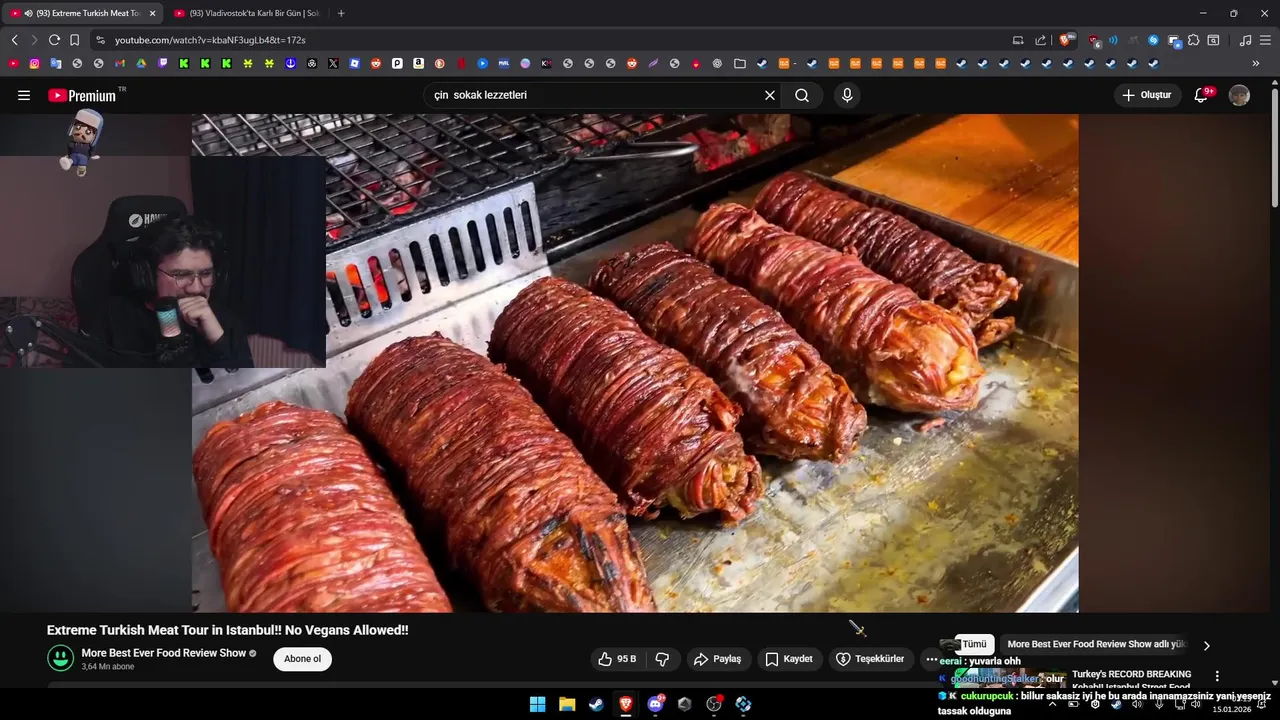The width and height of the screenshot is (1280, 720).
Task: Click the browser address bar URL
Action: click(x=210, y=40)
